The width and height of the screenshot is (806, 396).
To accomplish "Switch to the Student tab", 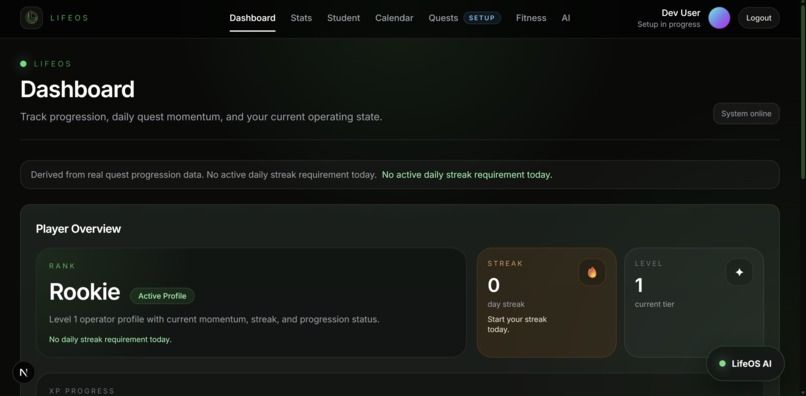I will coord(343,18).
